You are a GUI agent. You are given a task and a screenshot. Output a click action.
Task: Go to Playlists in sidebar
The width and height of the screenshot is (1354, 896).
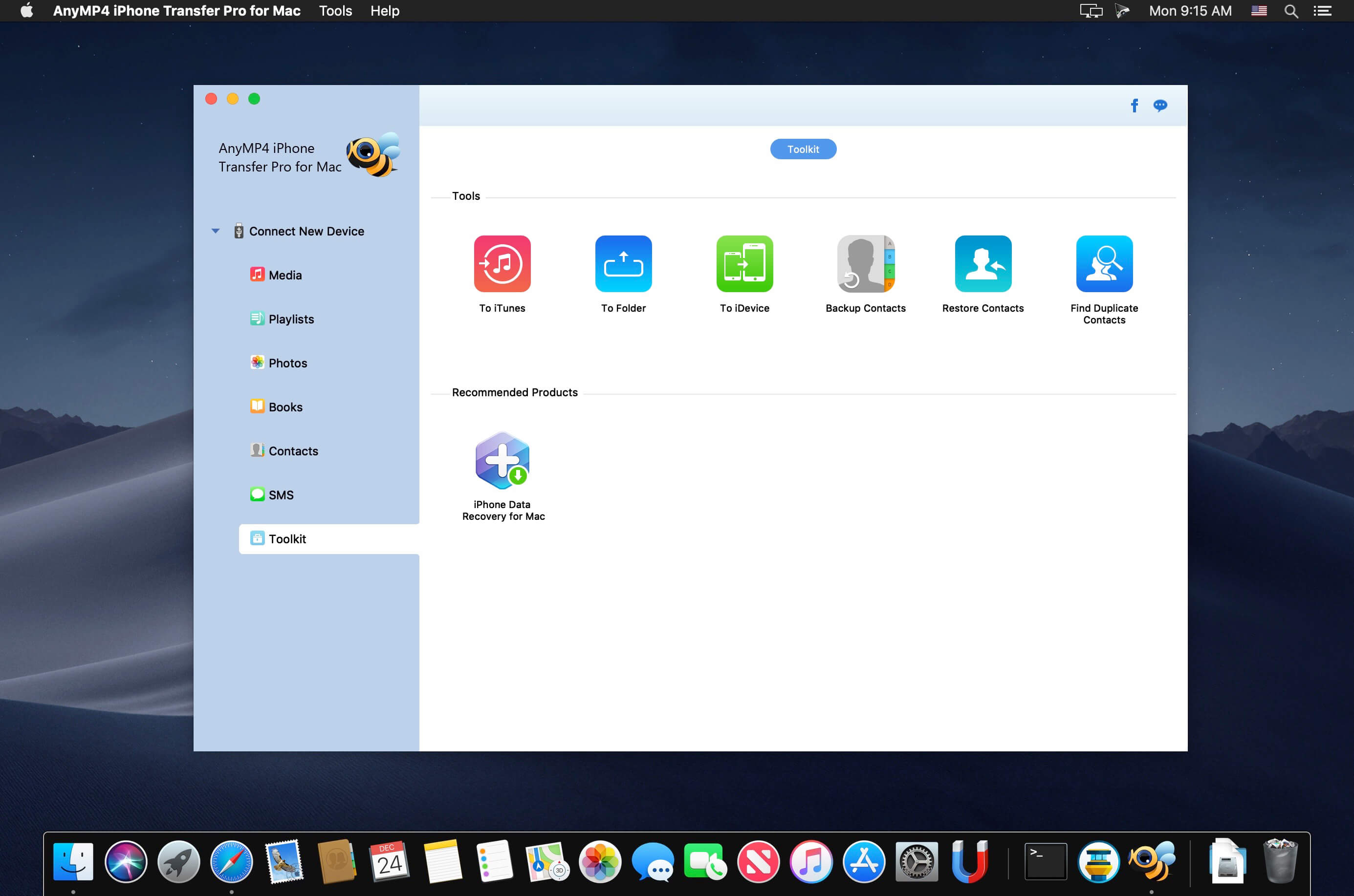pos(290,319)
